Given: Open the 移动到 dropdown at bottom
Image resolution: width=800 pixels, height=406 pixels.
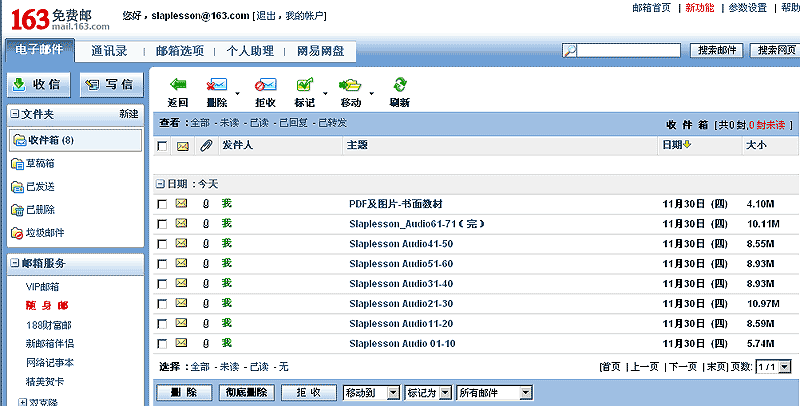Looking at the screenshot, I should 371,393.
